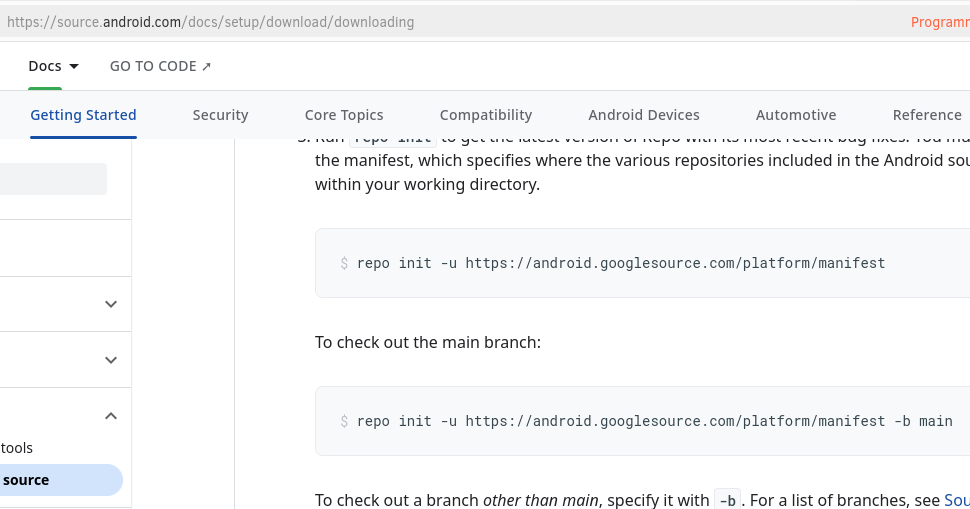Open the sidebar item ending in 'tools'
This screenshot has height=509, width=970.
coord(17,448)
